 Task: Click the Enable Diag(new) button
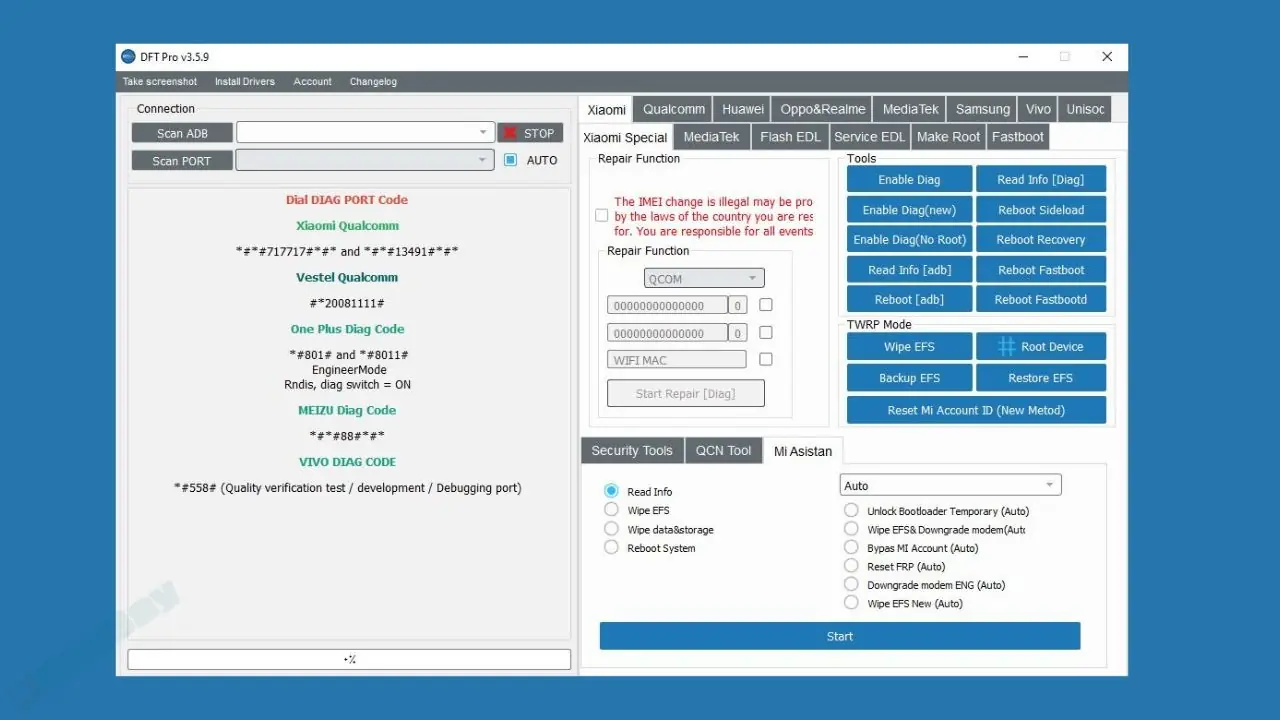pyautogui.click(x=909, y=210)
